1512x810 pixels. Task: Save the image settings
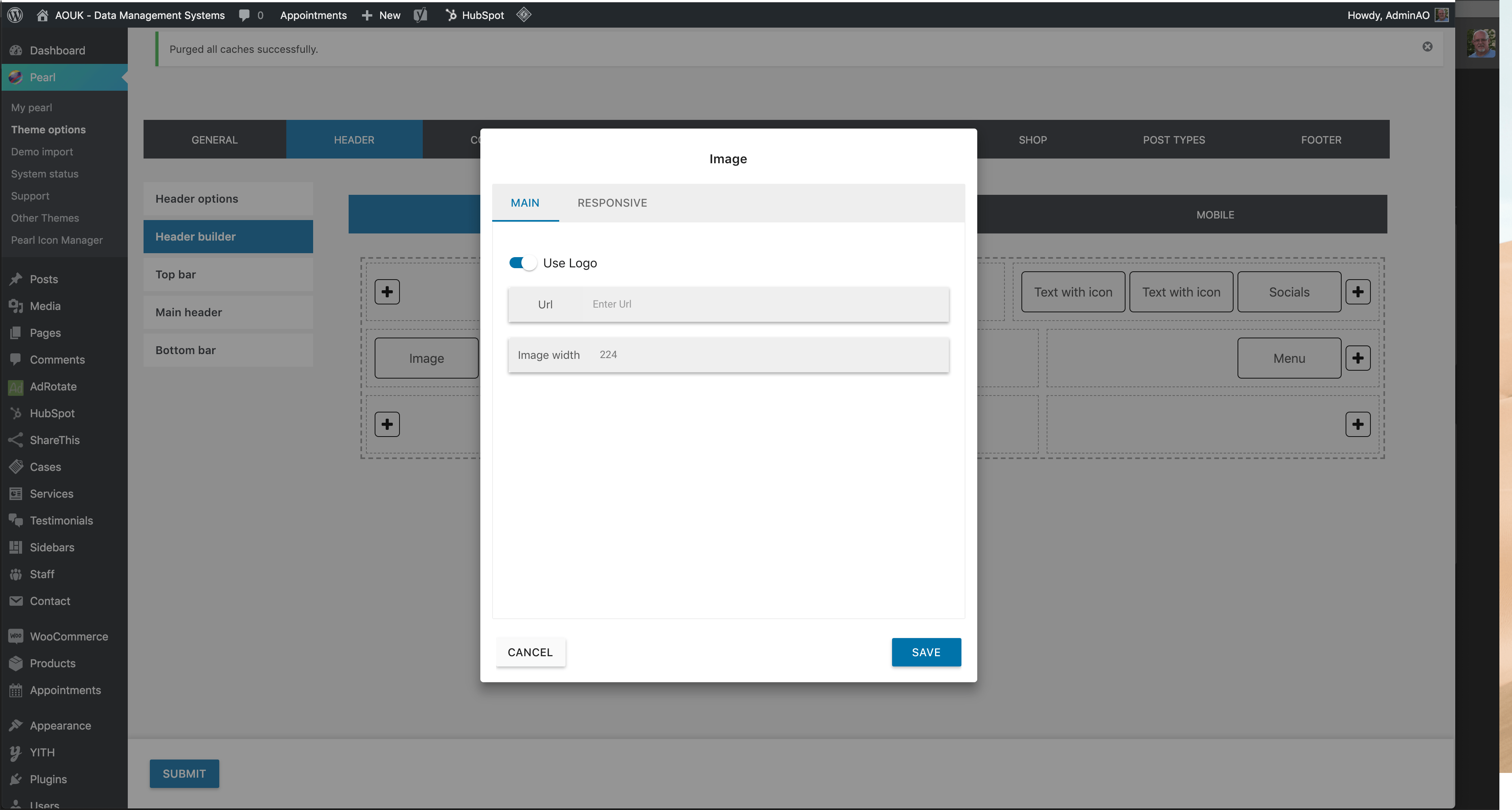926,652
